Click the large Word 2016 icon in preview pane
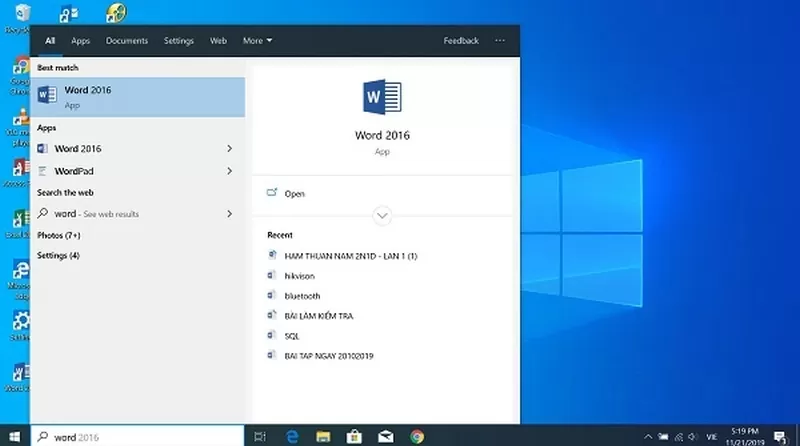This screenshot has width=800, height=446. pos(382,96)
